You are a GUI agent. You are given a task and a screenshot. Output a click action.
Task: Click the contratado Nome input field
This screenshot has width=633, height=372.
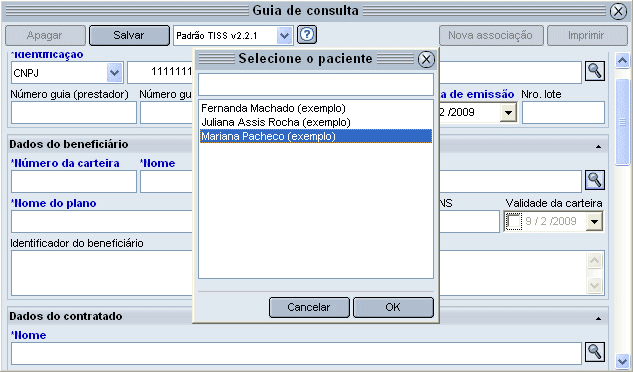click(x=296, y=353)
